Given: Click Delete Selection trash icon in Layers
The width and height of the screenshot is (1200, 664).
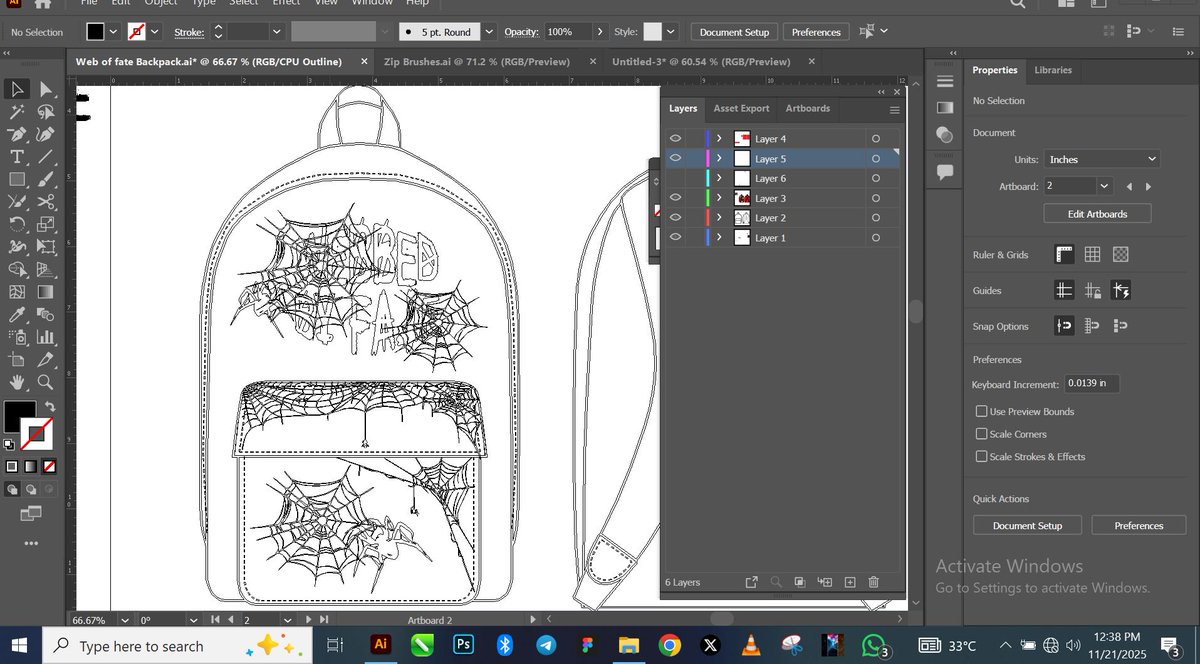Looking at the screenshot, I should (x=873, y=582).
